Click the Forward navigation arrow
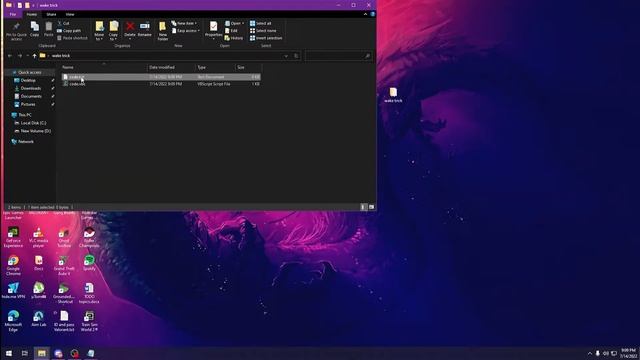 (x=20, y=56)
